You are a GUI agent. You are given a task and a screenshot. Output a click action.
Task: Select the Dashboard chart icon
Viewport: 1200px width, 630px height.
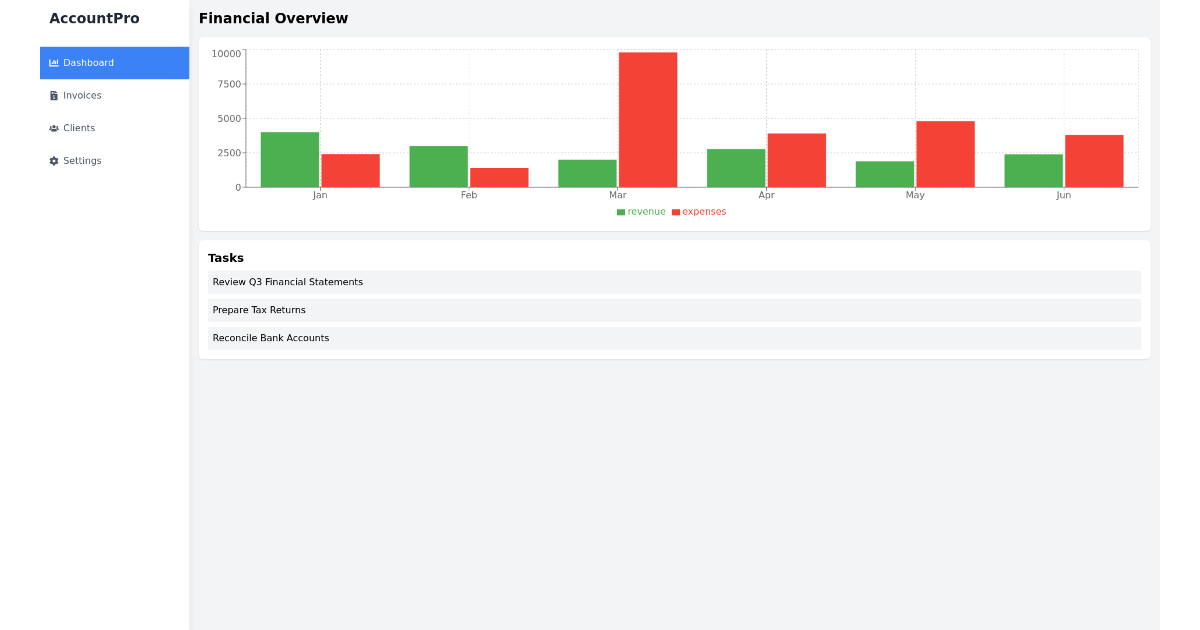pyautogui.click(x=53, y=62)
